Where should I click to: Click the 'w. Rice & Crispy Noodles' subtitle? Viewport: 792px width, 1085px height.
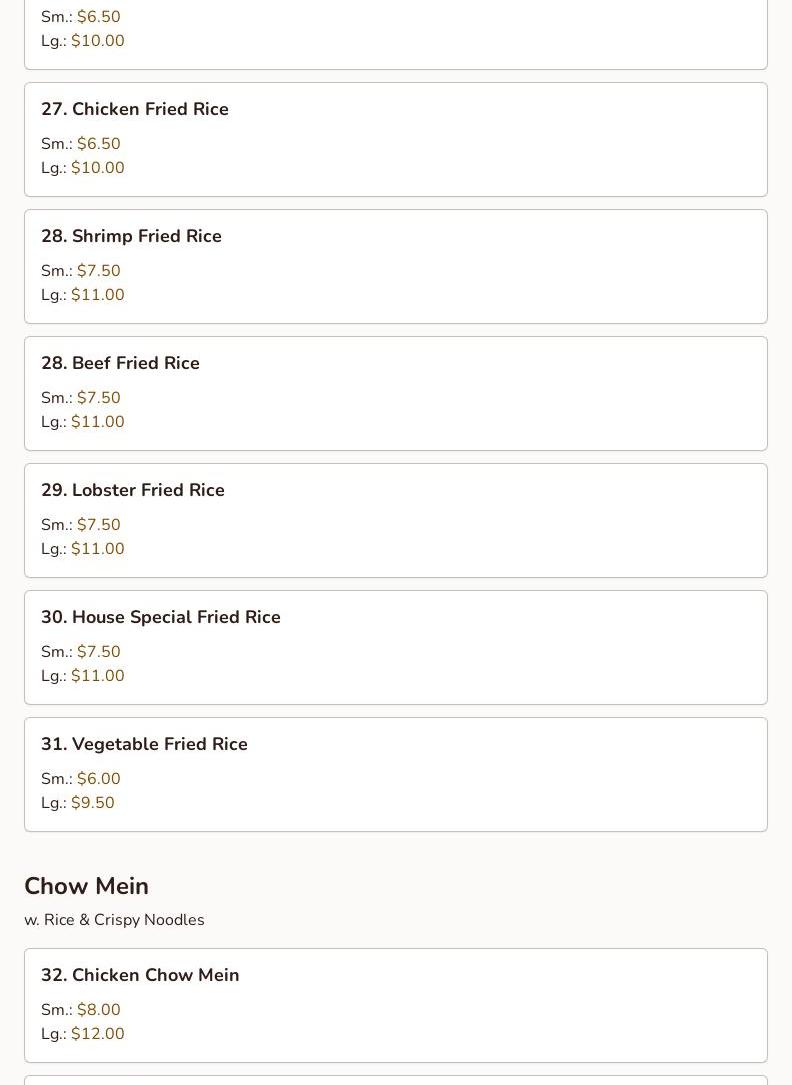coord(114,920)
